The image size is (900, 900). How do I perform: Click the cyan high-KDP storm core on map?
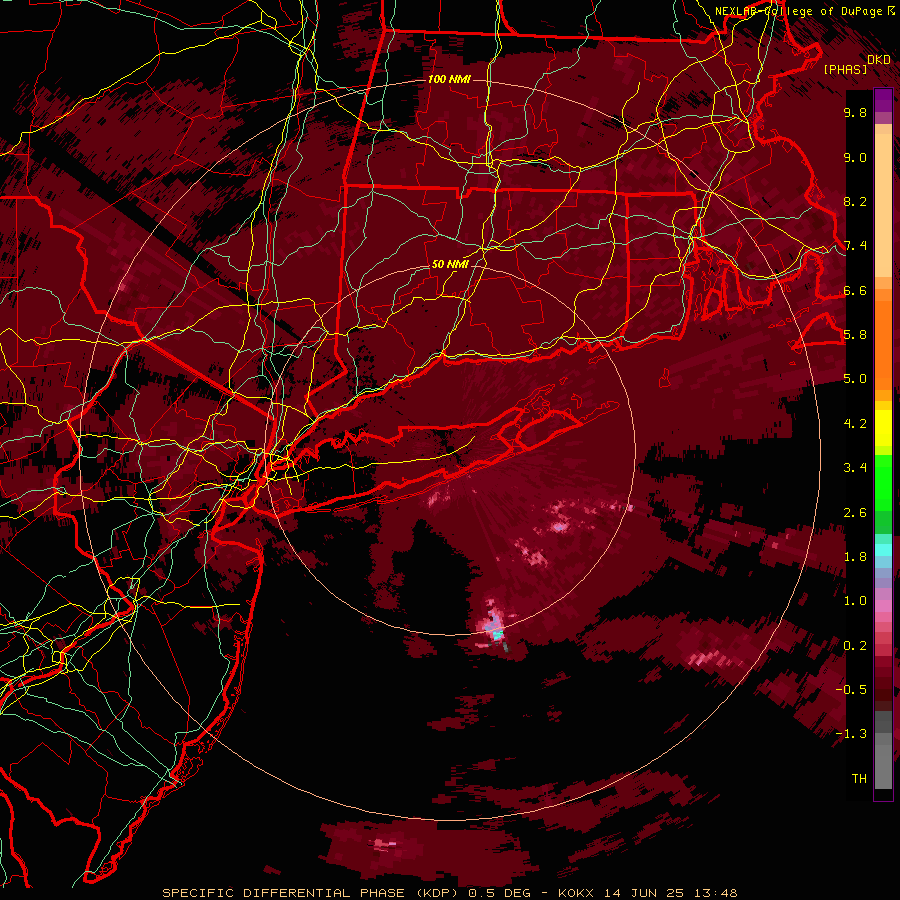tap(497, 634)
